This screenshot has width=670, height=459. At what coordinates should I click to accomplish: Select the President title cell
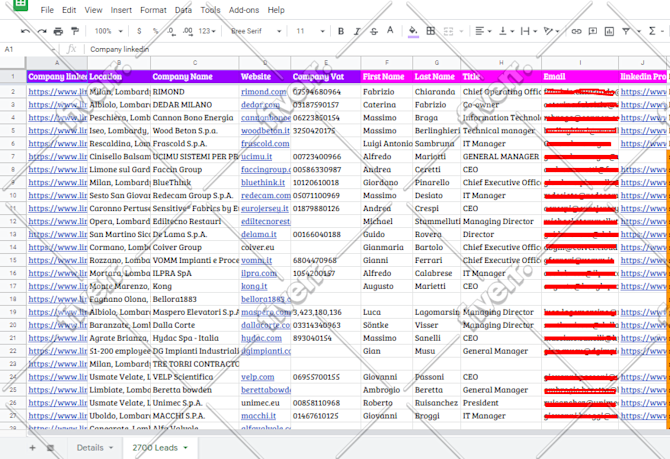tap(501, 403)
